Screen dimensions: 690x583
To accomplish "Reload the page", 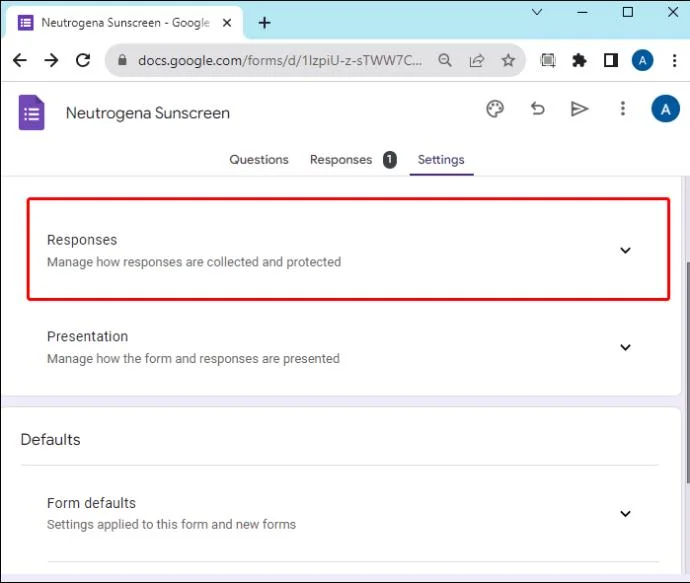I will pyautogui.click(x=83, y=60).
